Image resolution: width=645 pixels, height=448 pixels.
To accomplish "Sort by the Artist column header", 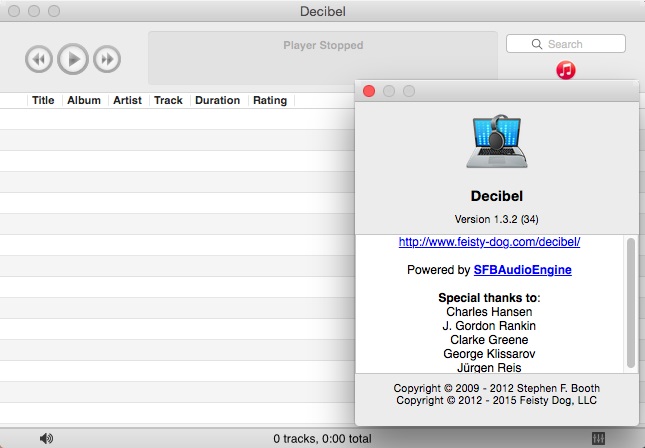I will (x=127, y=100).
